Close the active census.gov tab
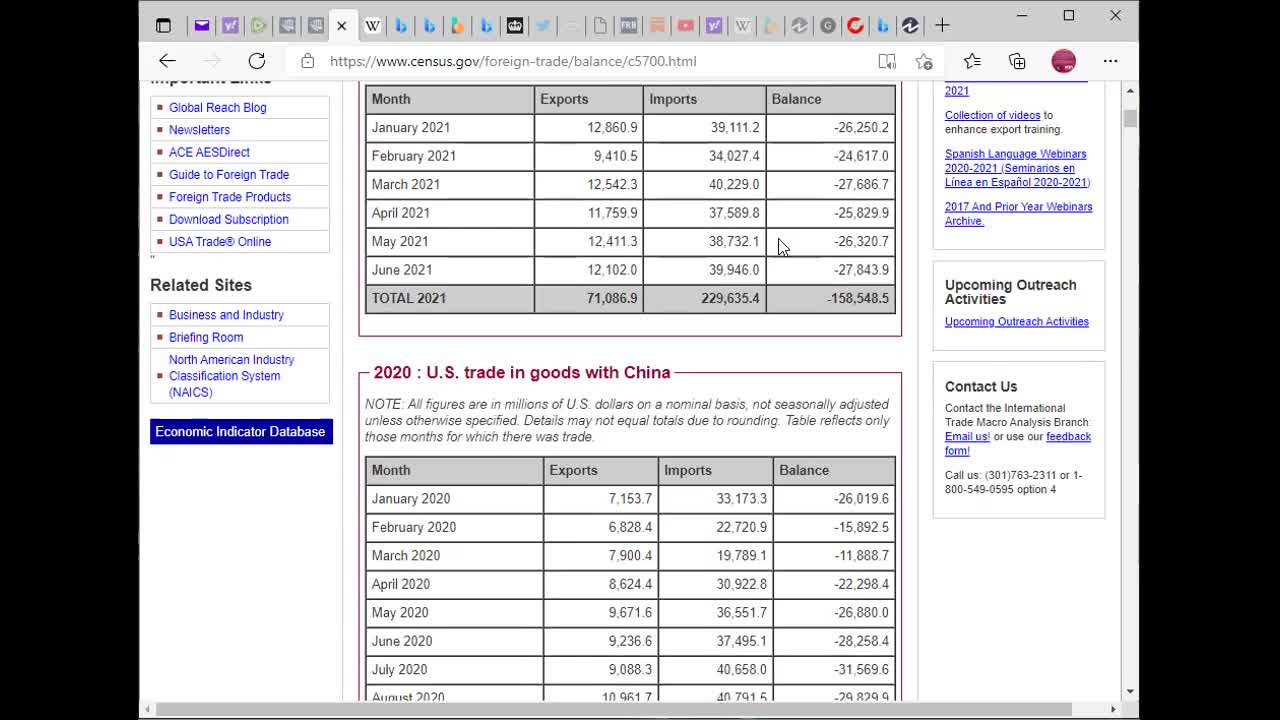1280x720 pixels. 341,25
